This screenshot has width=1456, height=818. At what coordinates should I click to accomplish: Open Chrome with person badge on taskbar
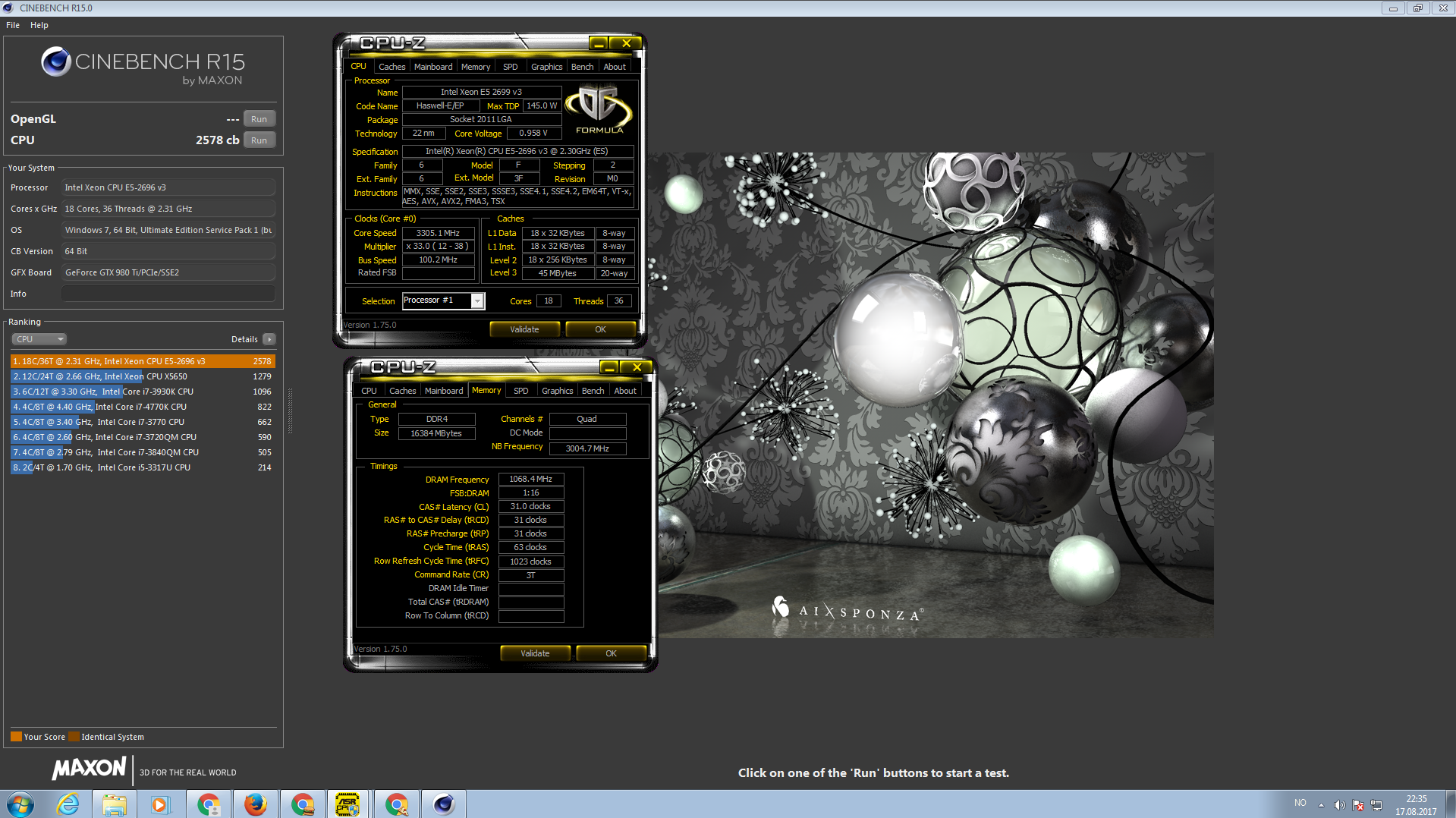click(208, 804)
